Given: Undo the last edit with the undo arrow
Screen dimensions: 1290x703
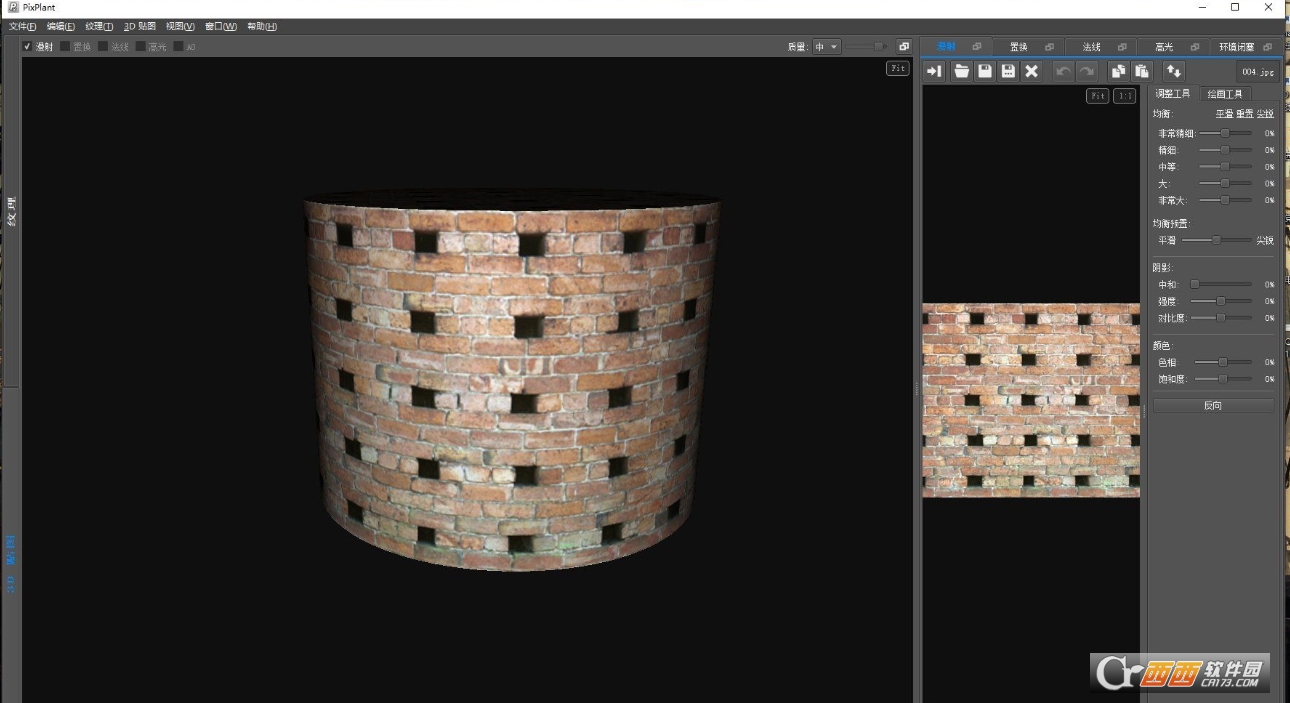Looking at the screenshot, I should pos(1062,71).
